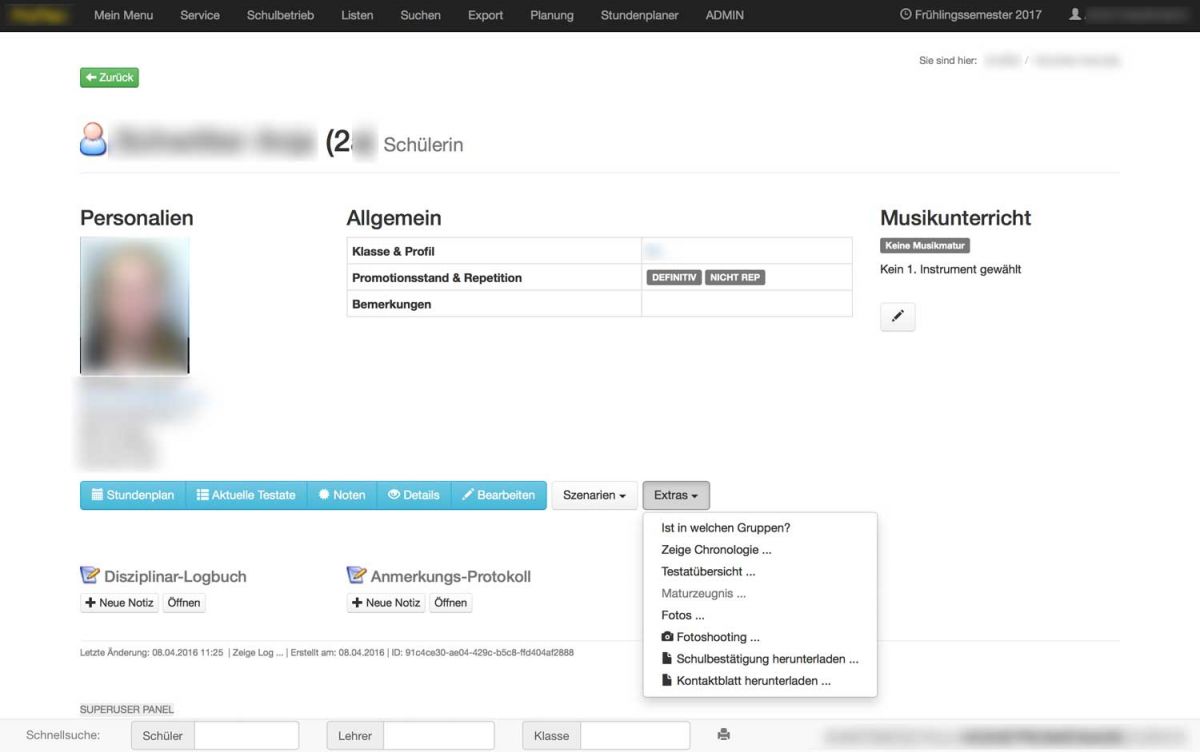Download Kontaktblatt from Extras menu
The width and height of the screenshot is (1200, 752).
pos(745,681)
